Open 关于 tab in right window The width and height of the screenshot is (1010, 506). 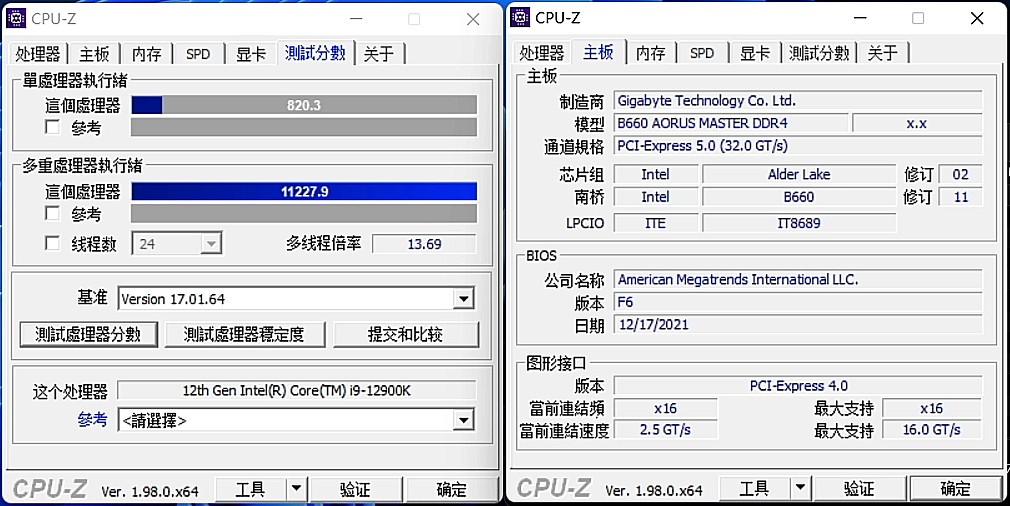coord(883,53)
